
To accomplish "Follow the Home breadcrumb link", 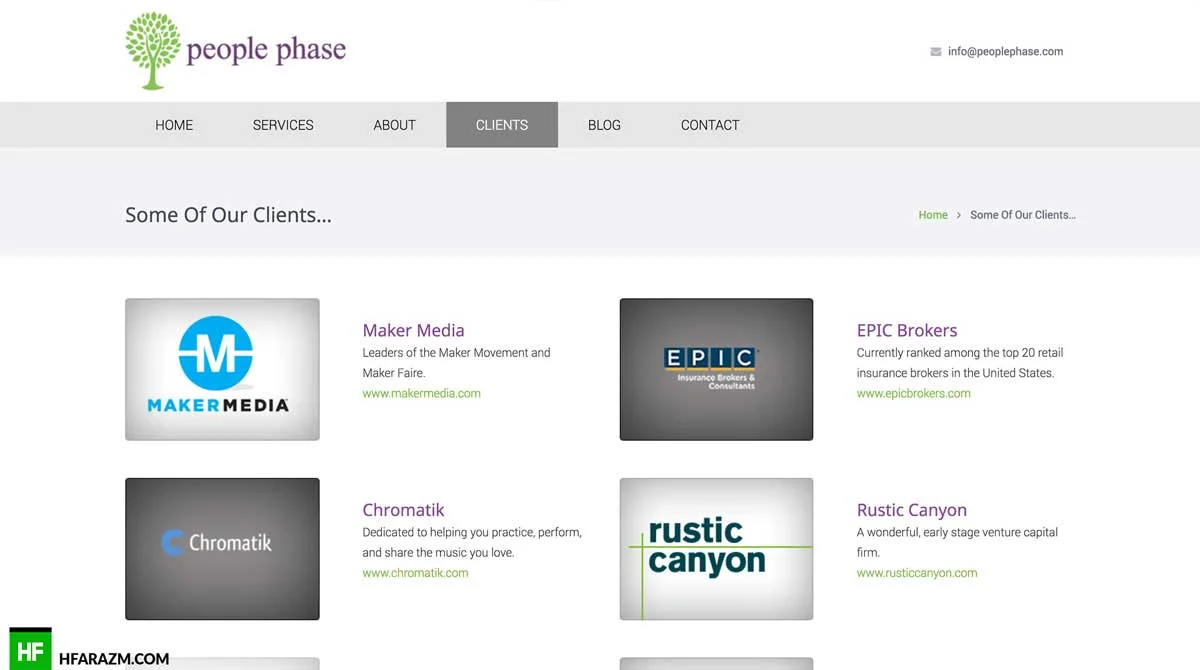I will tap(933, 215).
